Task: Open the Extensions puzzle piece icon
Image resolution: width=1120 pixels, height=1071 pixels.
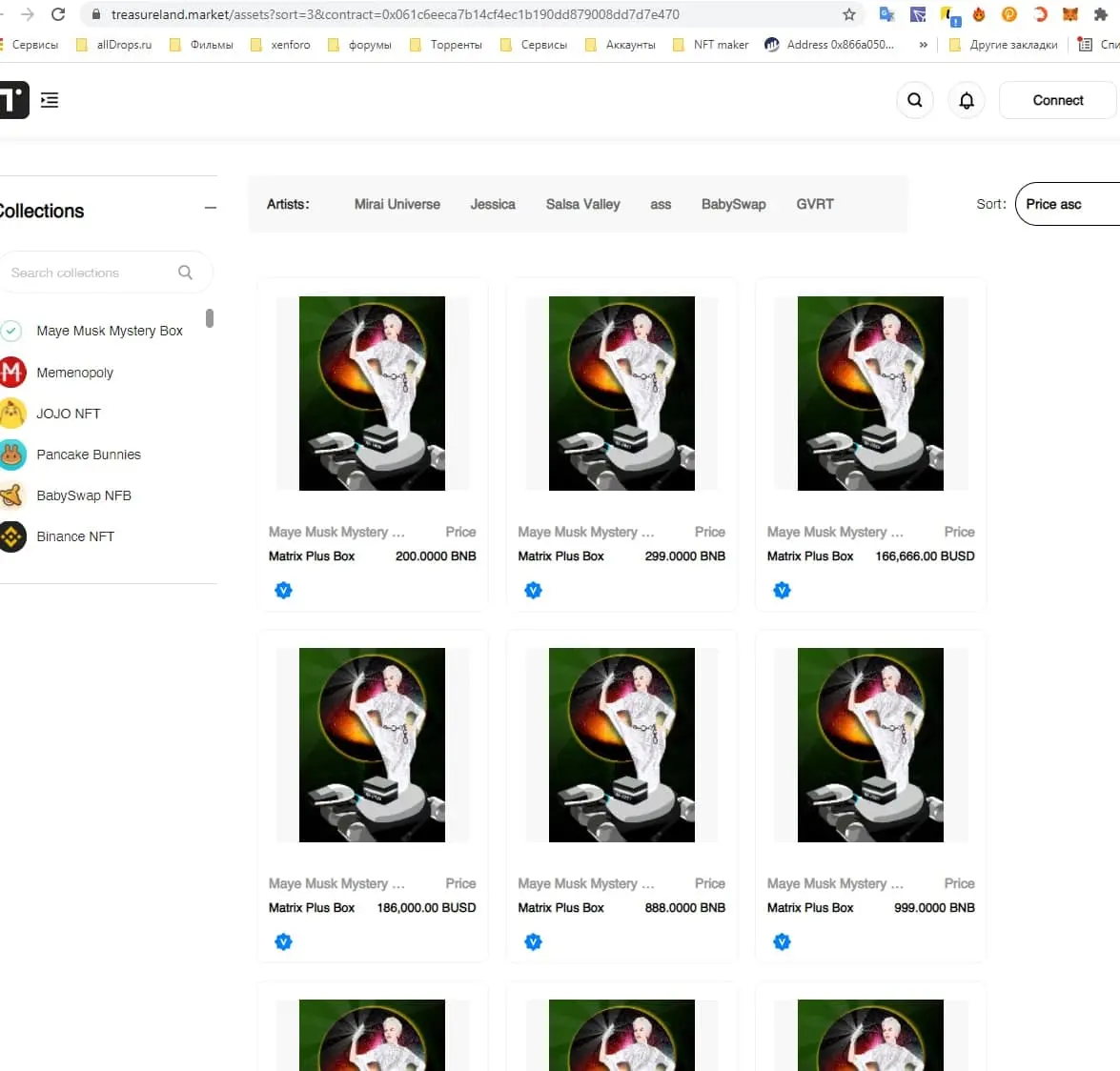Action: pos(1100,14)
